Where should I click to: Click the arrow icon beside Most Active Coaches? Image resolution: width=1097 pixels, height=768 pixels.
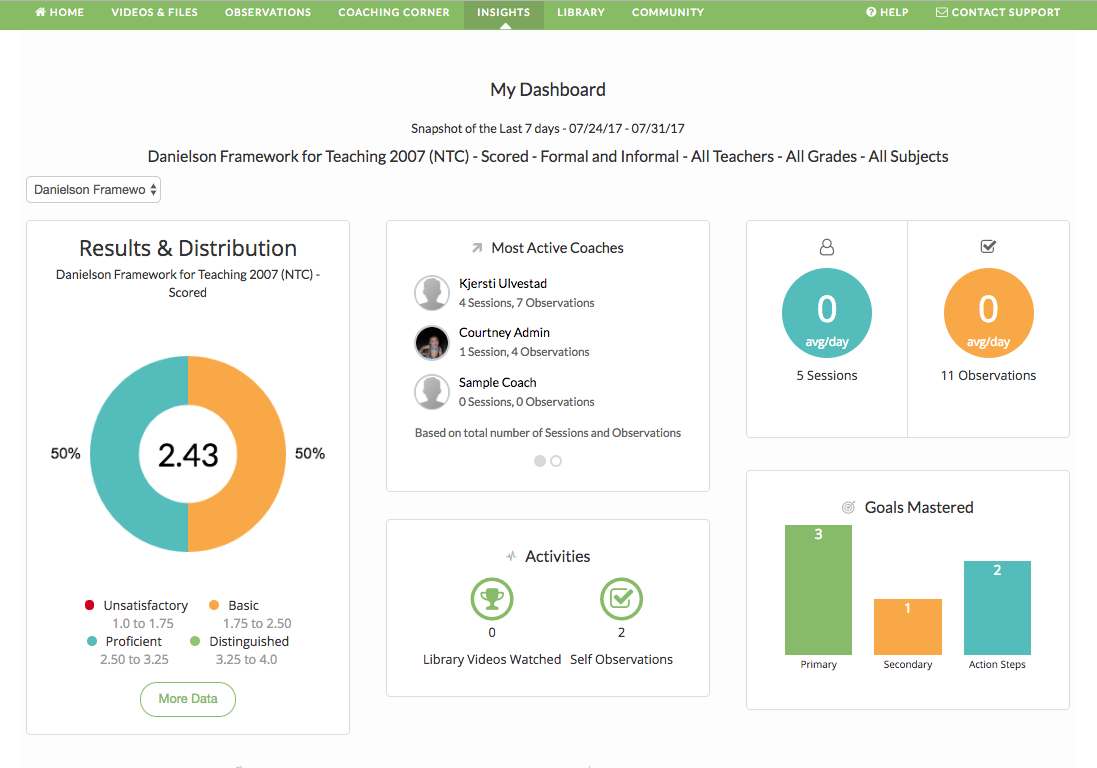click(x=477, y=248)
